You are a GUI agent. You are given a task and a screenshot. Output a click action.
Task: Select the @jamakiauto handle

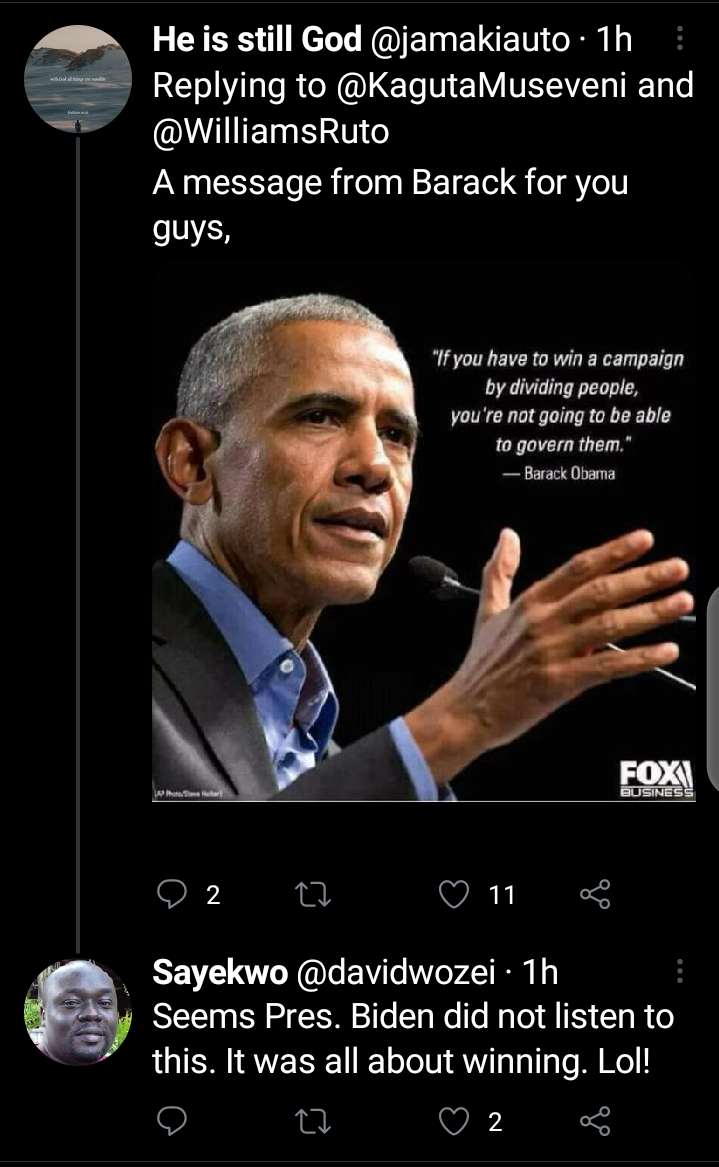click(470, 39)
